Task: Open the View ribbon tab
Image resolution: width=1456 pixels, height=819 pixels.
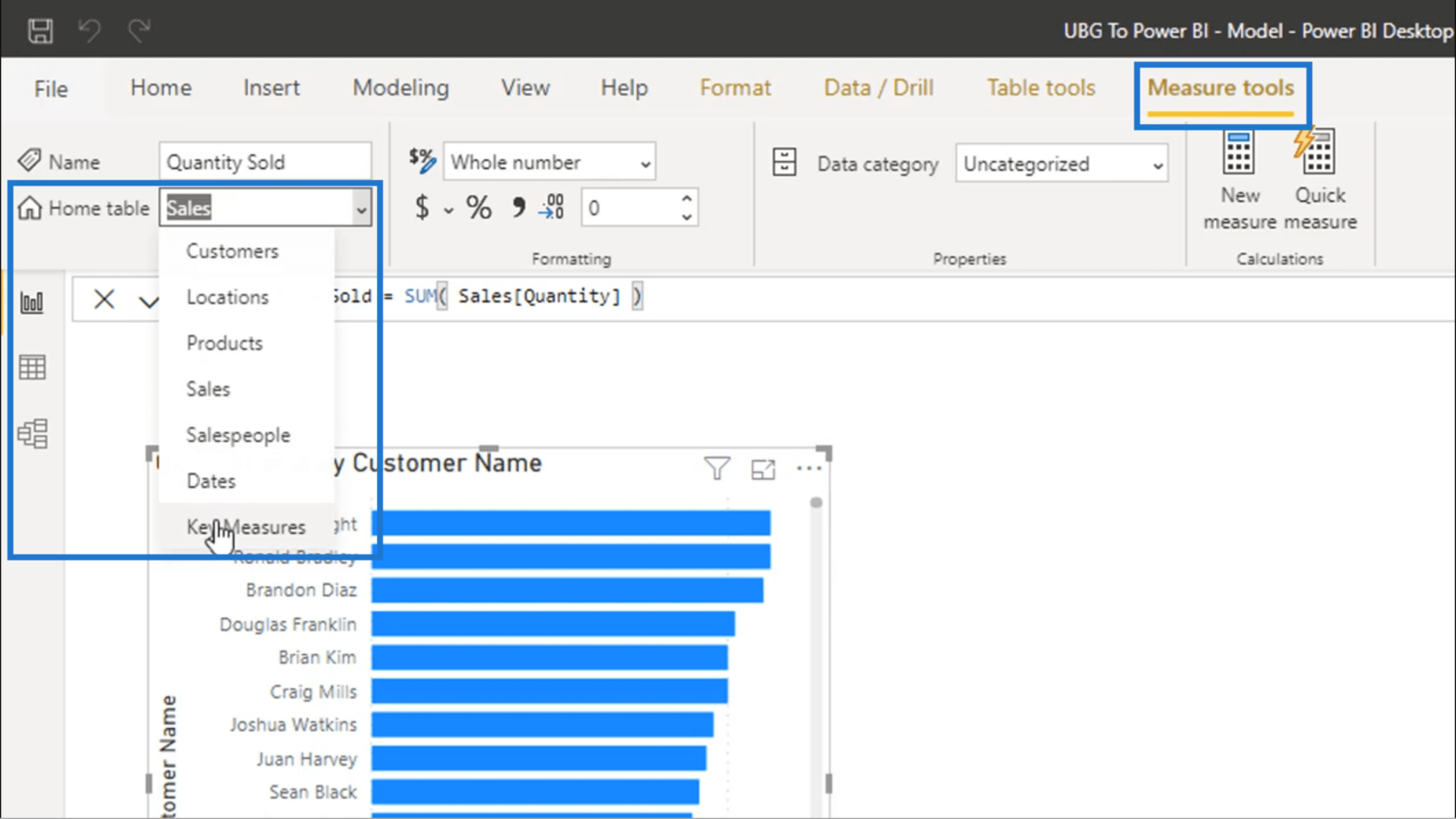Action: point(525,88)
